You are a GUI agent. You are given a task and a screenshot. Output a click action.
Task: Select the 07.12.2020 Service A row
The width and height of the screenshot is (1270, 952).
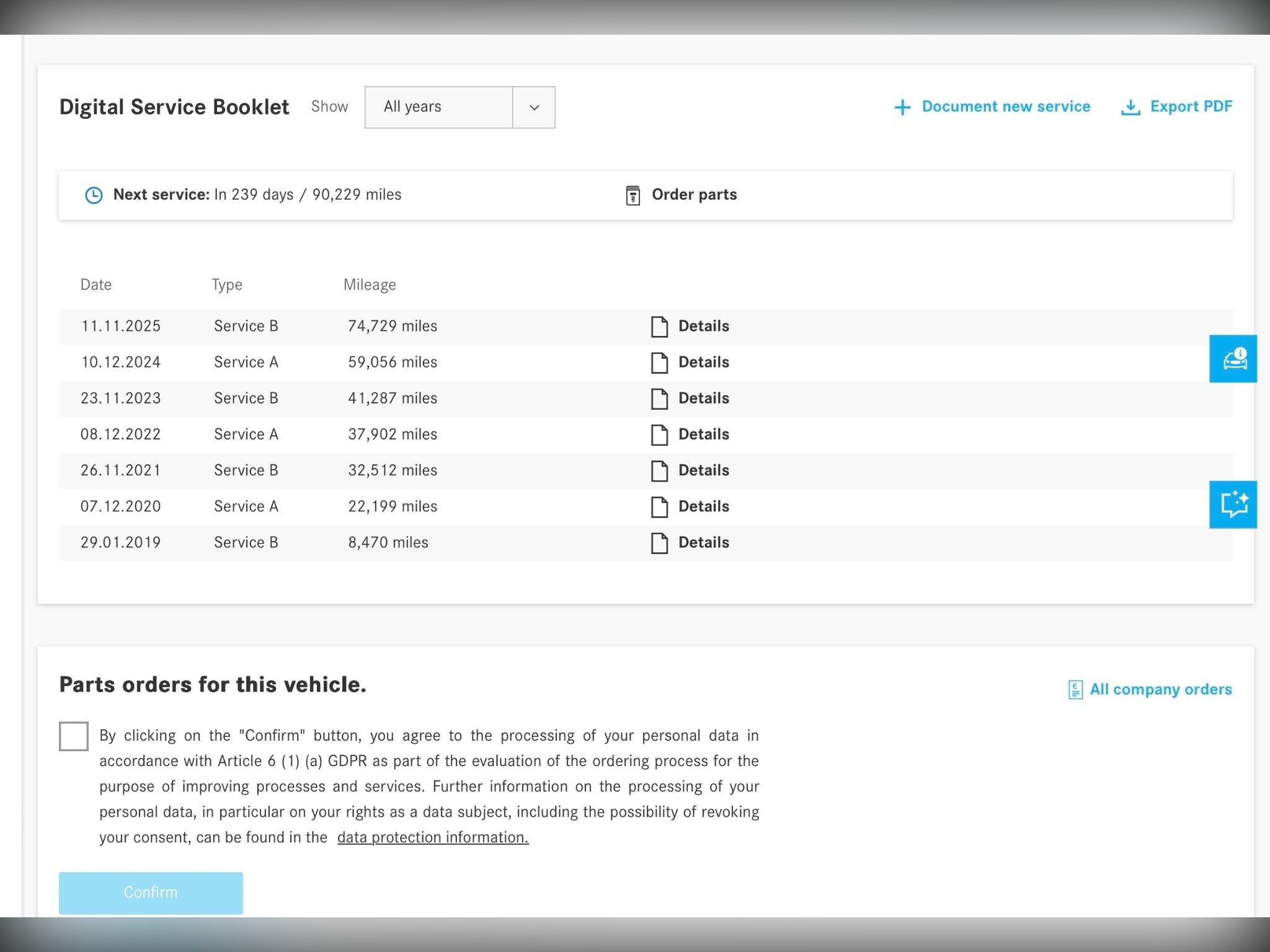246,506
